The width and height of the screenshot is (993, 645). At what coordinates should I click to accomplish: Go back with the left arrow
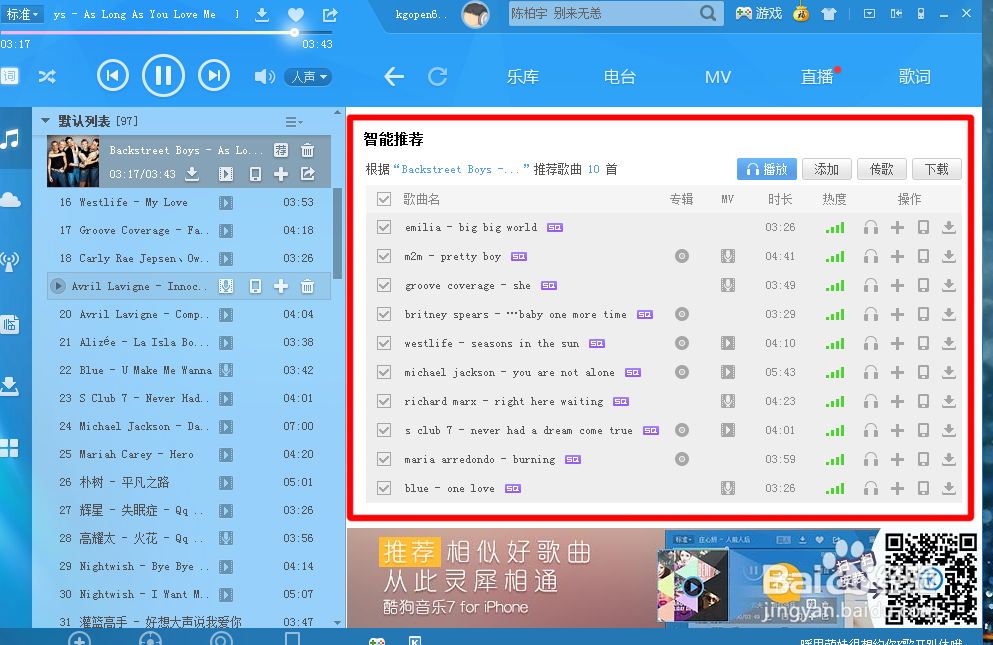pos(394,77)
